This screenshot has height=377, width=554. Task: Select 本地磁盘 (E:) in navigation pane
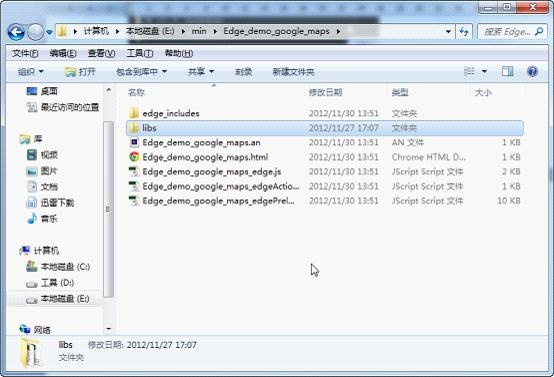coord(65,299)
